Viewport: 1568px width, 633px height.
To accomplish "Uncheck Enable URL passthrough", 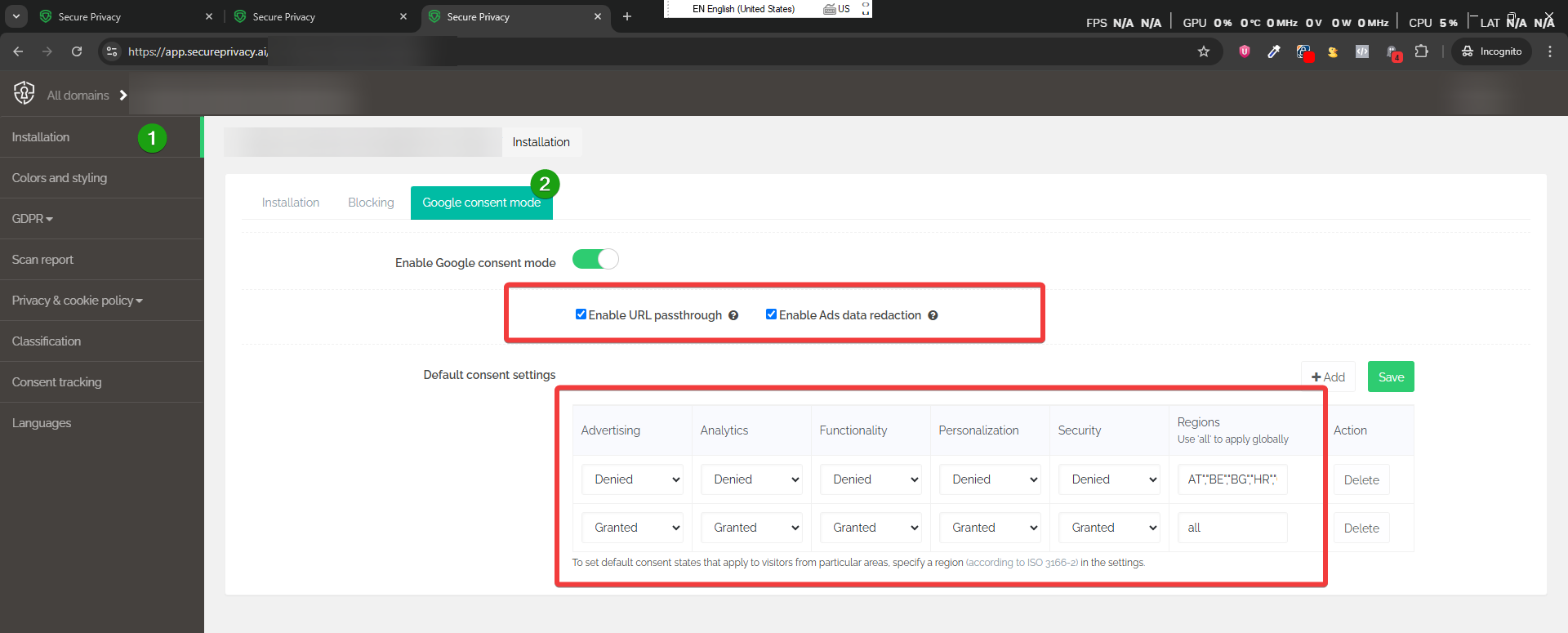I will point(581,314).
